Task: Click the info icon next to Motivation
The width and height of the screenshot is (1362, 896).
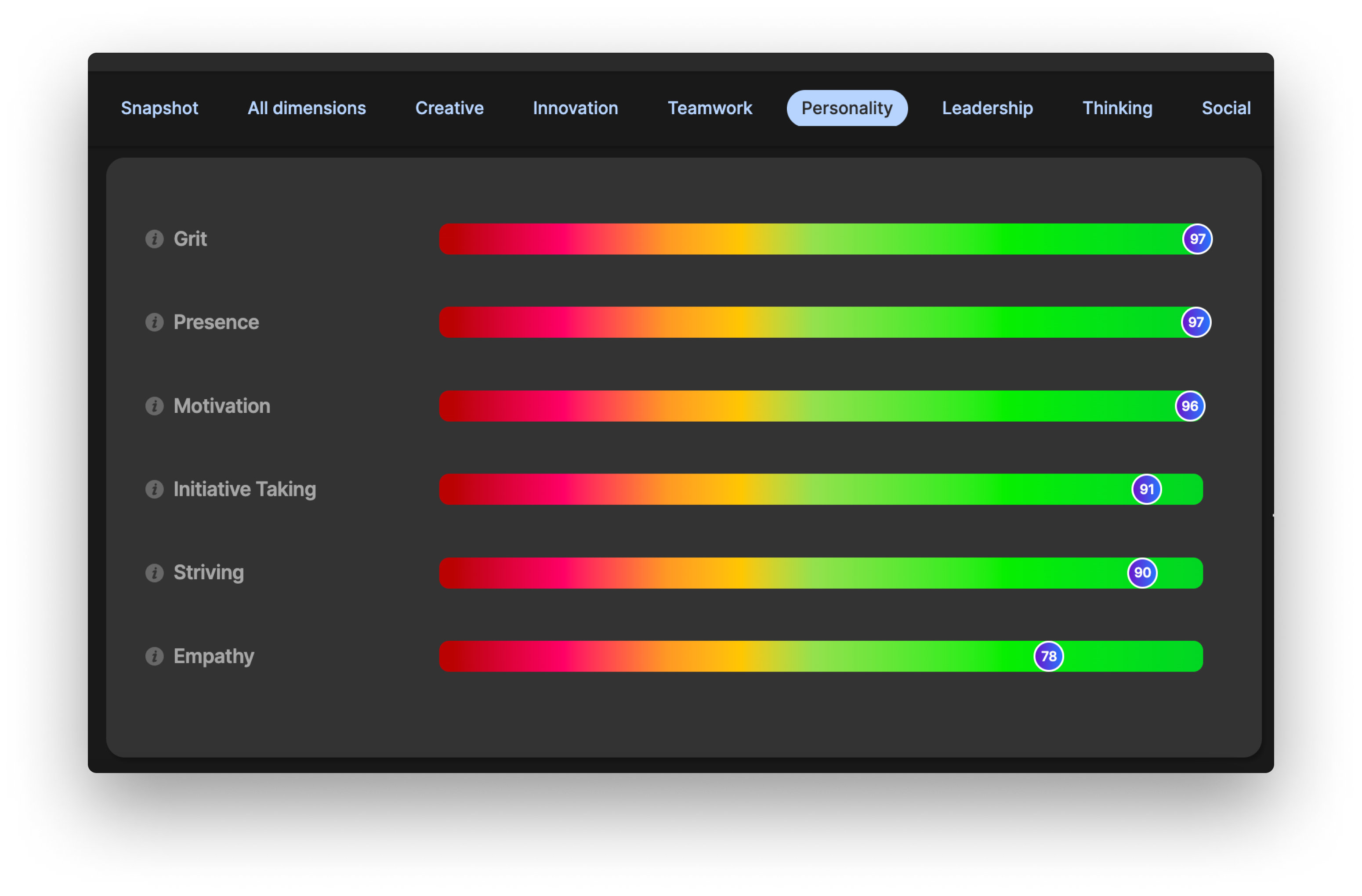Action: (154, 405)
